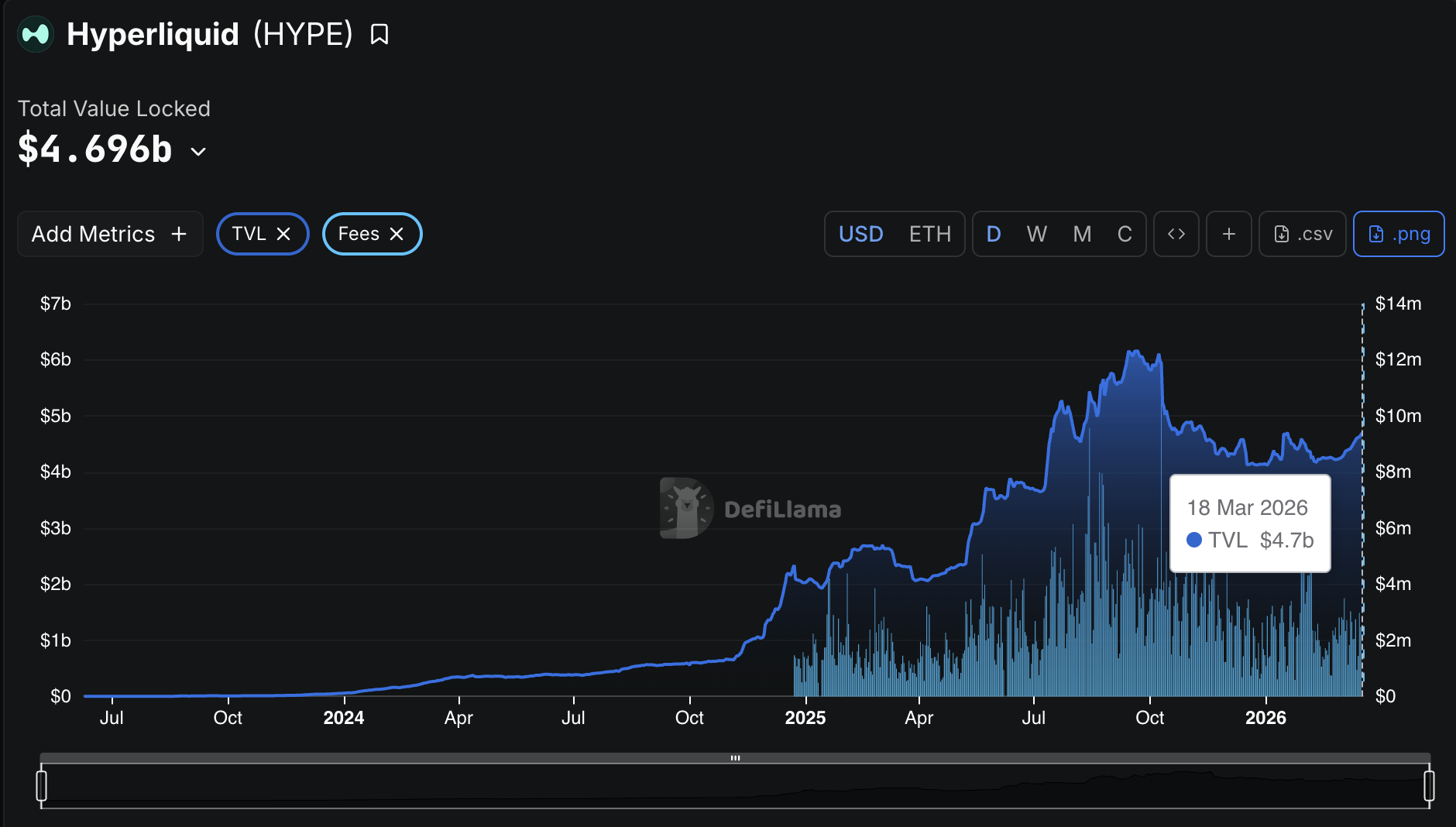The height and width of the screenshot is (827, 1456).
Task: Click the DefiLlama watermark on chart
Action: (750, 509)
